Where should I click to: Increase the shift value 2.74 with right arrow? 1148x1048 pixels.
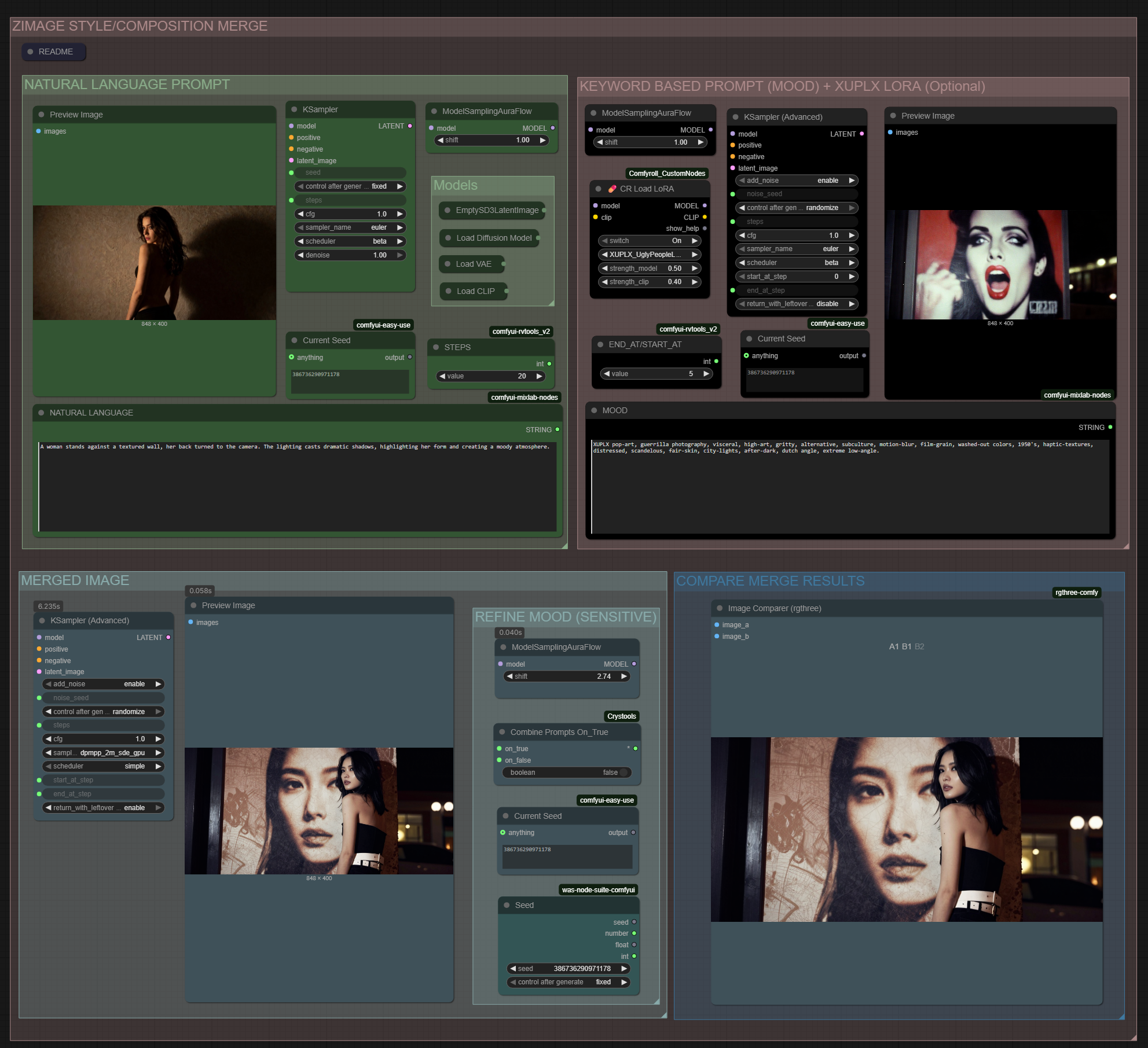tap(624, 676)
